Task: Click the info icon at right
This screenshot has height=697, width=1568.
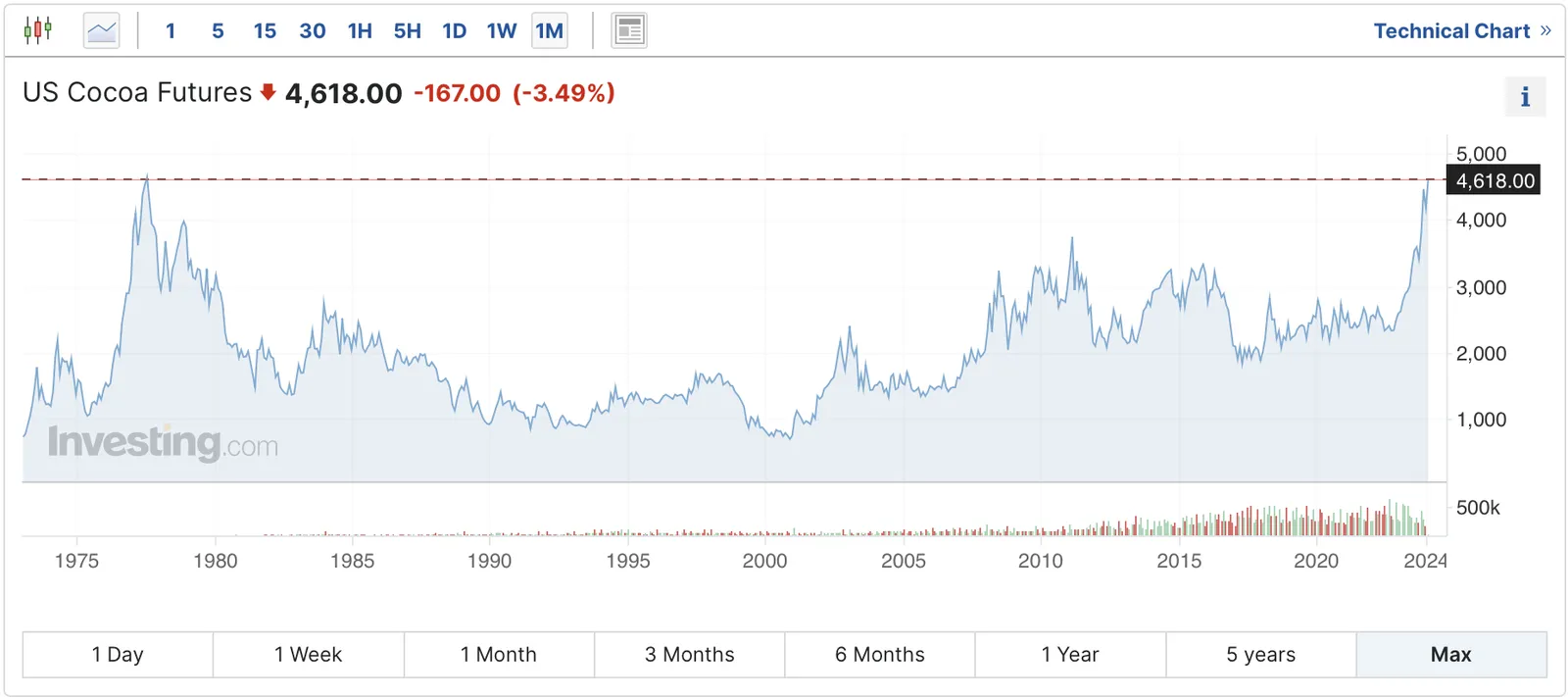Action: pos(1525,97)
